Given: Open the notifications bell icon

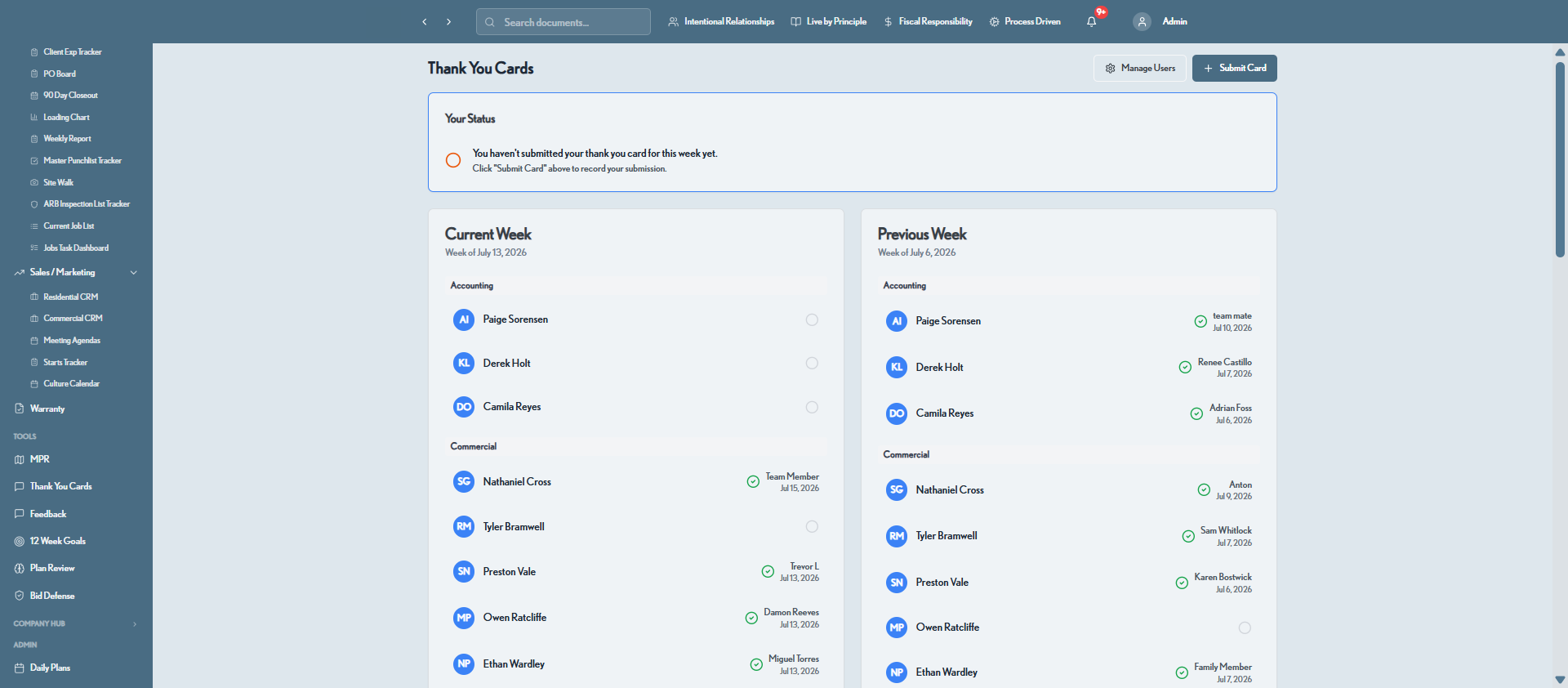Looking at the screenshot, I should tap(1091, 22).
